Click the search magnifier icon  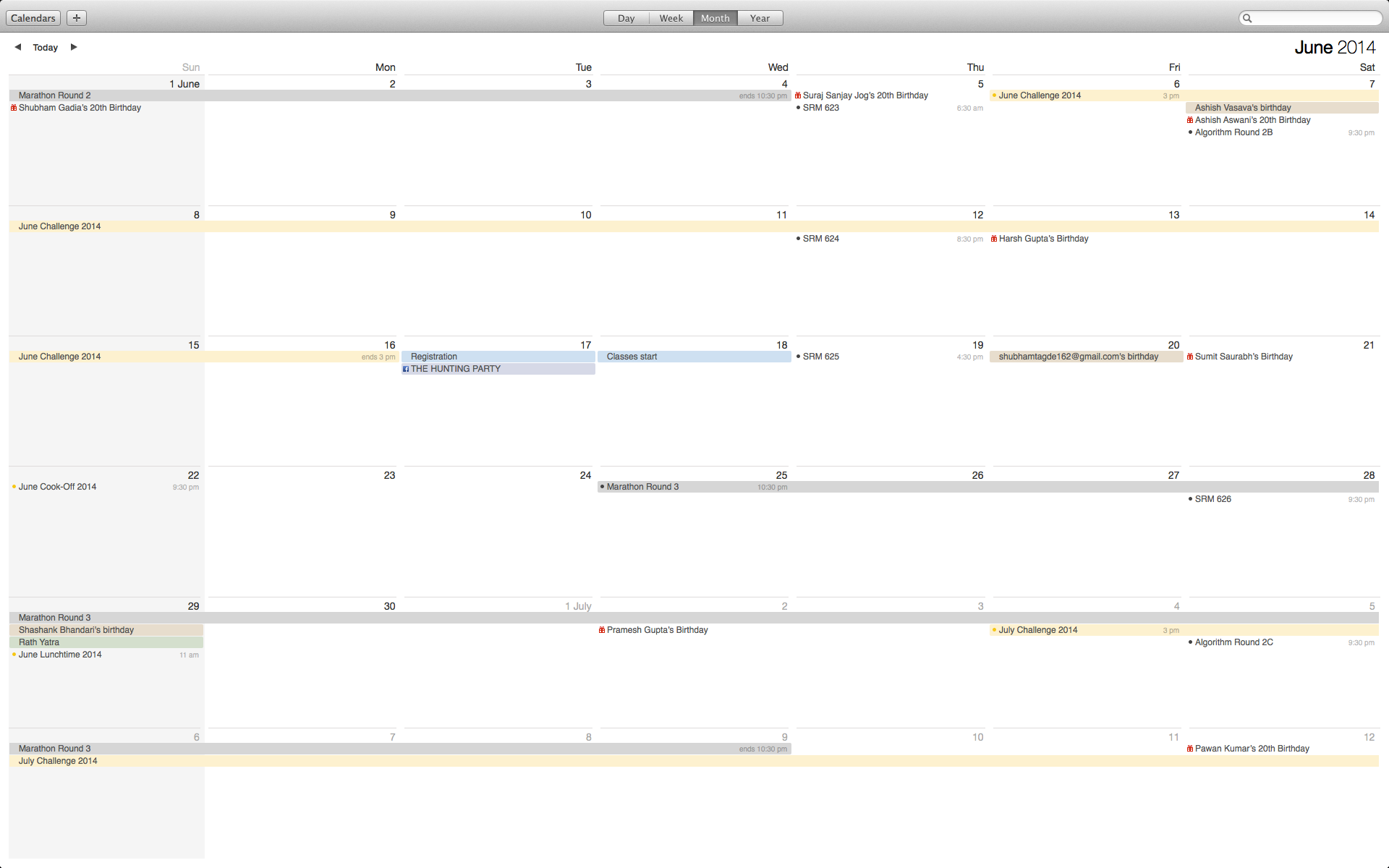pos(1247,18)
